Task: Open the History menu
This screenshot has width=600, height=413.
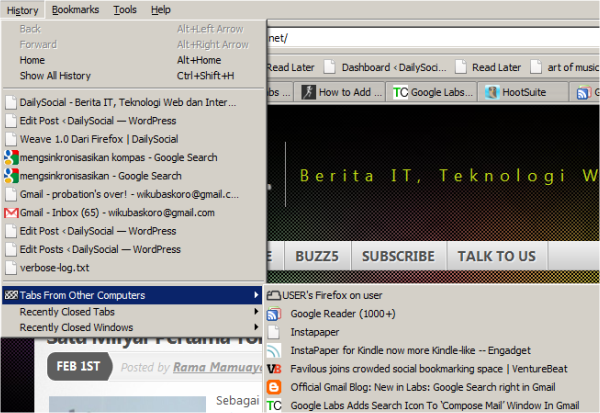Action: 22,10
